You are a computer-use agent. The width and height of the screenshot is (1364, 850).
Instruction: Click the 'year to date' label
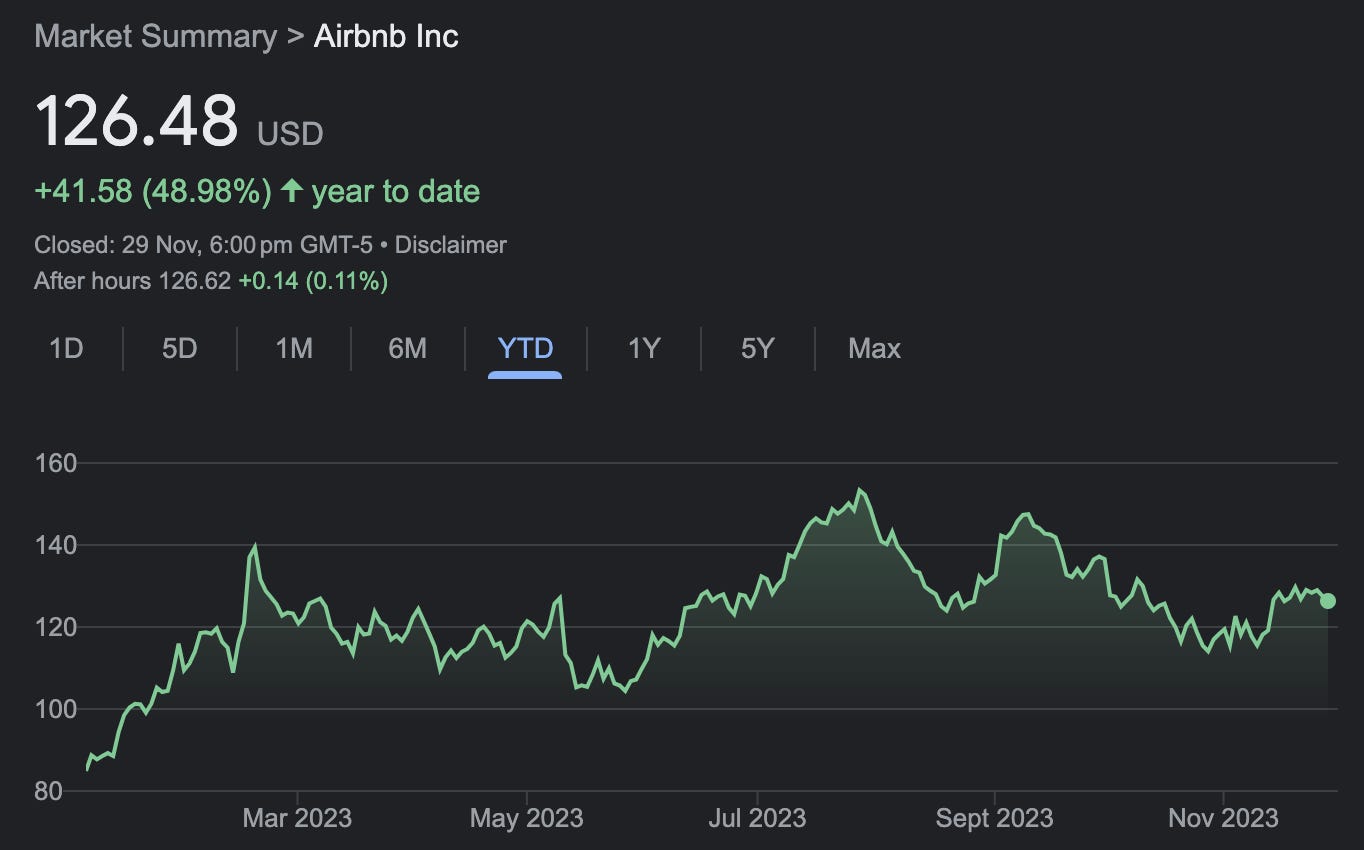[x=395, y=191]
